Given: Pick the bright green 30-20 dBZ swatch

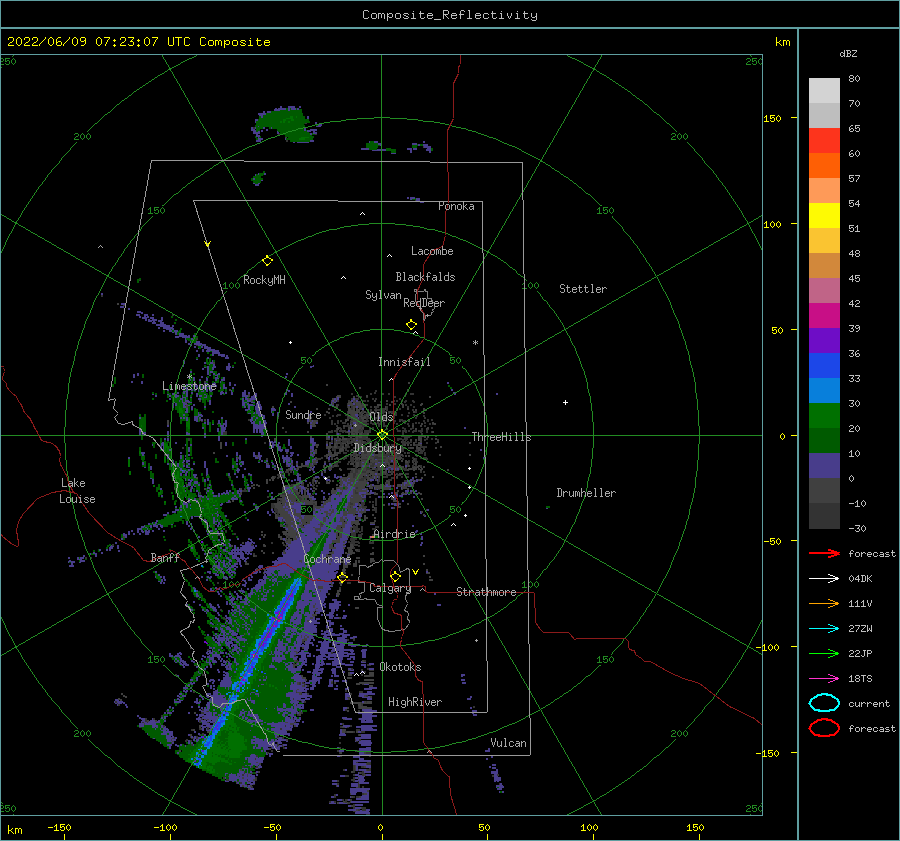Looking at the screenshot, I should (x=824, y=416).
